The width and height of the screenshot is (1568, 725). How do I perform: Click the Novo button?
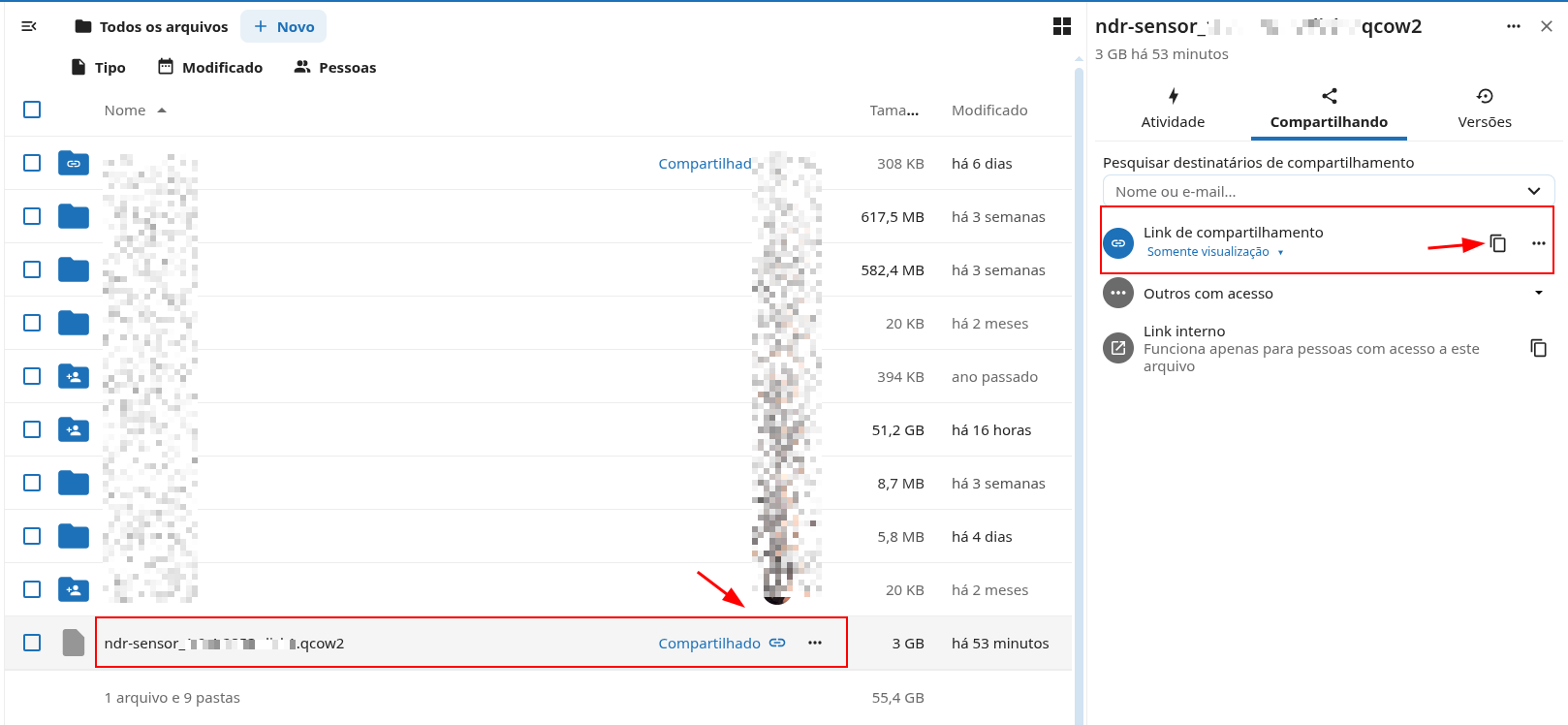click(284, 27)
